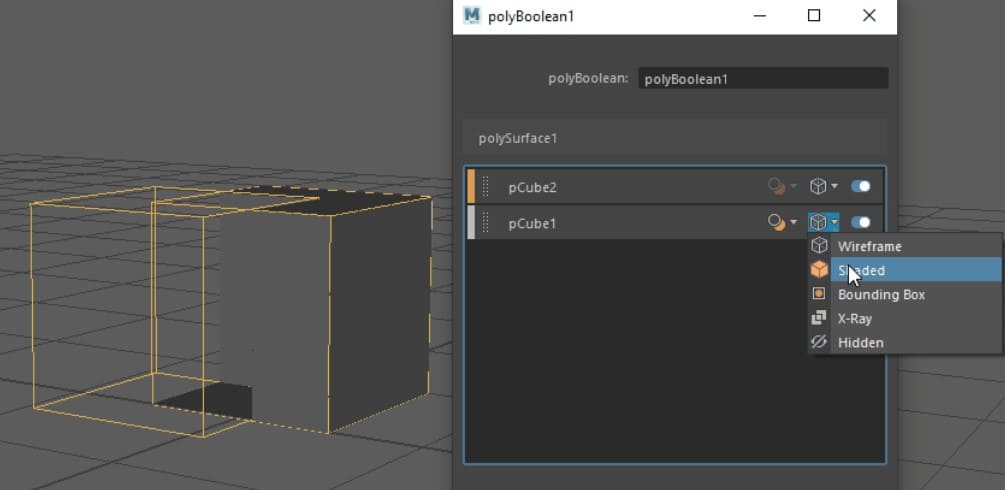Disable the pCube1 input toggle switch
The height and width of the screenshot is (490, 1005).
[x=860, y=222]
